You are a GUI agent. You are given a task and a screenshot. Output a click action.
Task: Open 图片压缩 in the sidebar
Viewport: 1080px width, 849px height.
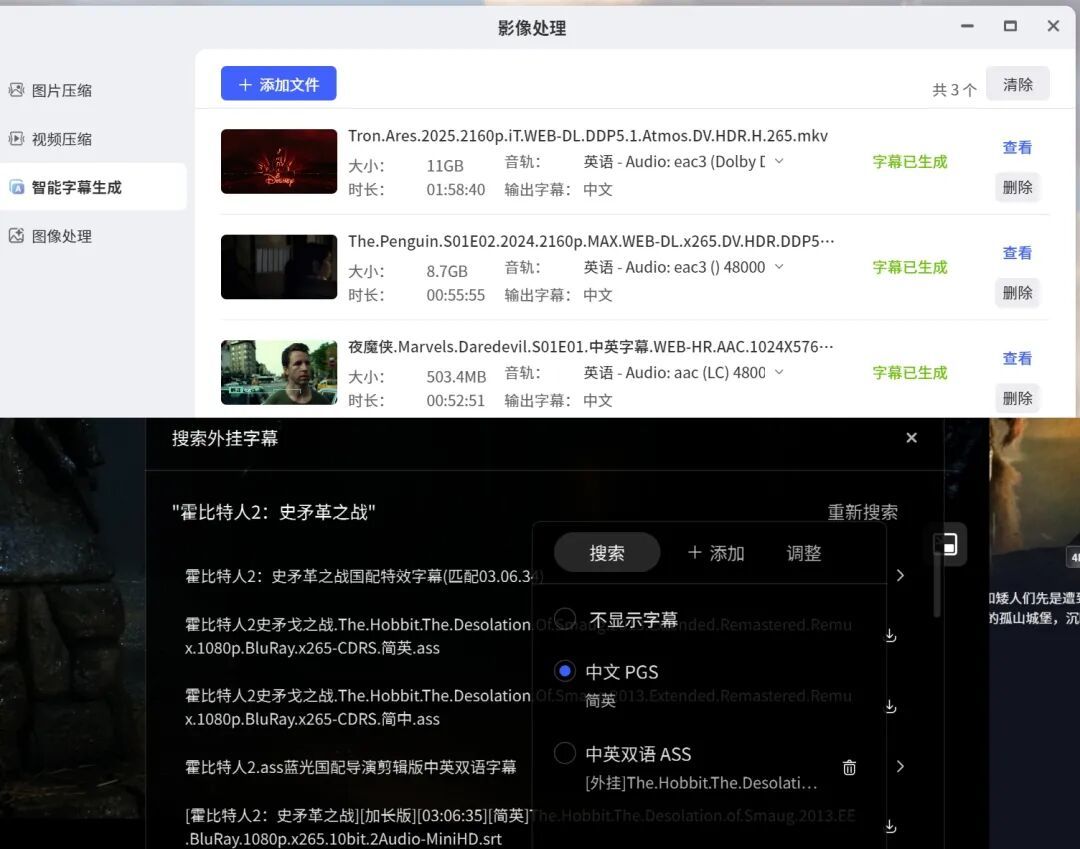coord(61,90)
